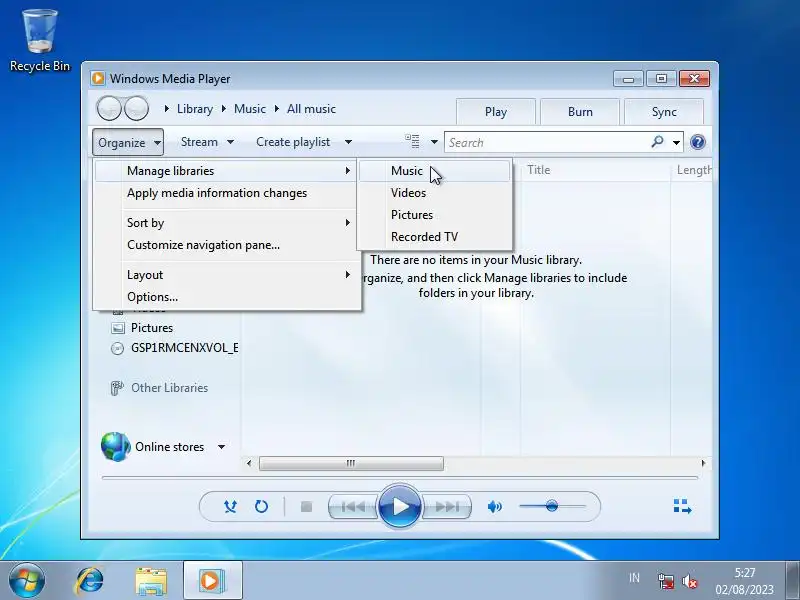Choose Manage libraries menu item
This screenshot has width=800, height=600.
[227, 171]
